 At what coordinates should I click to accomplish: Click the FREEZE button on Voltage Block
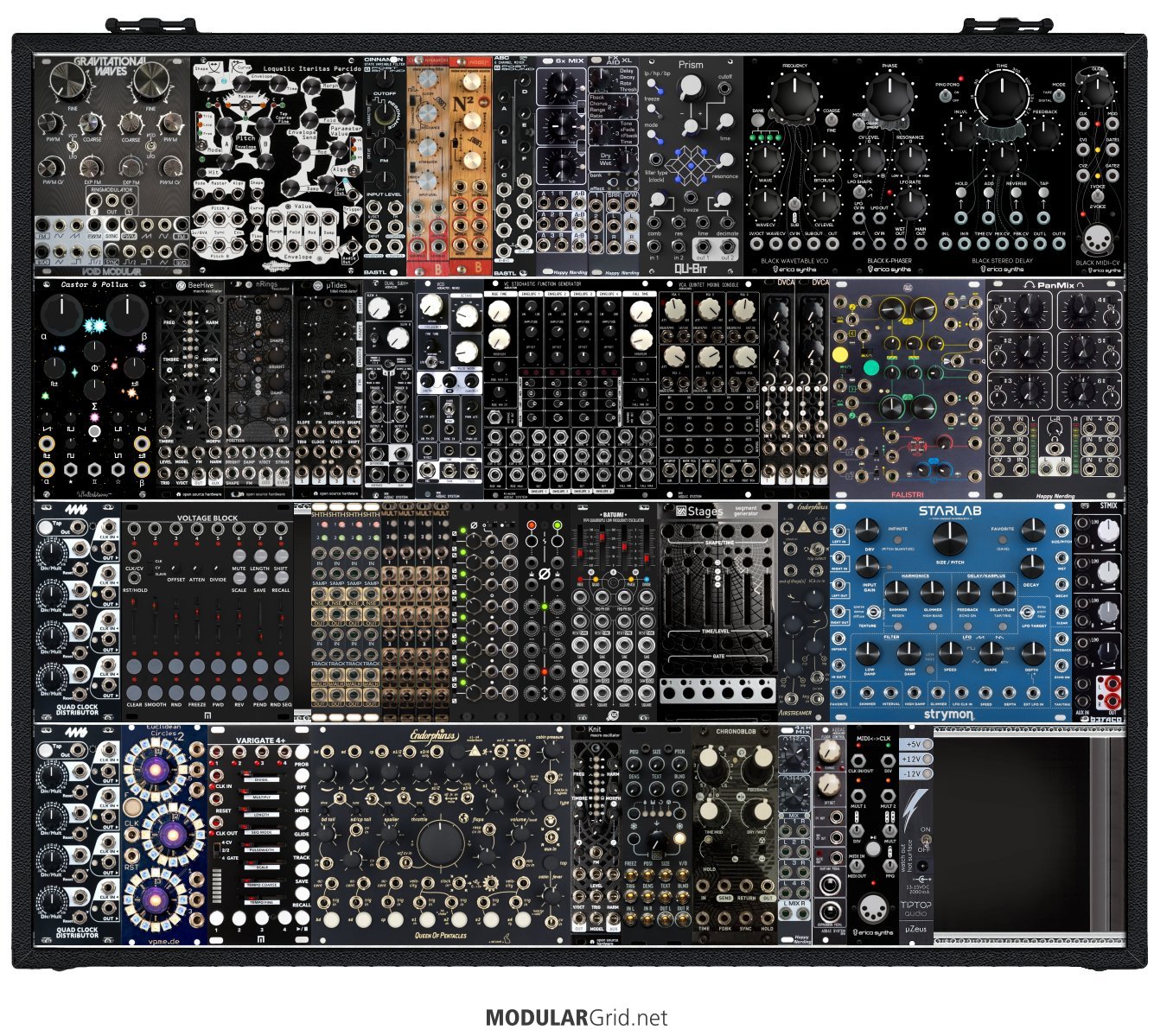point(197,692)
